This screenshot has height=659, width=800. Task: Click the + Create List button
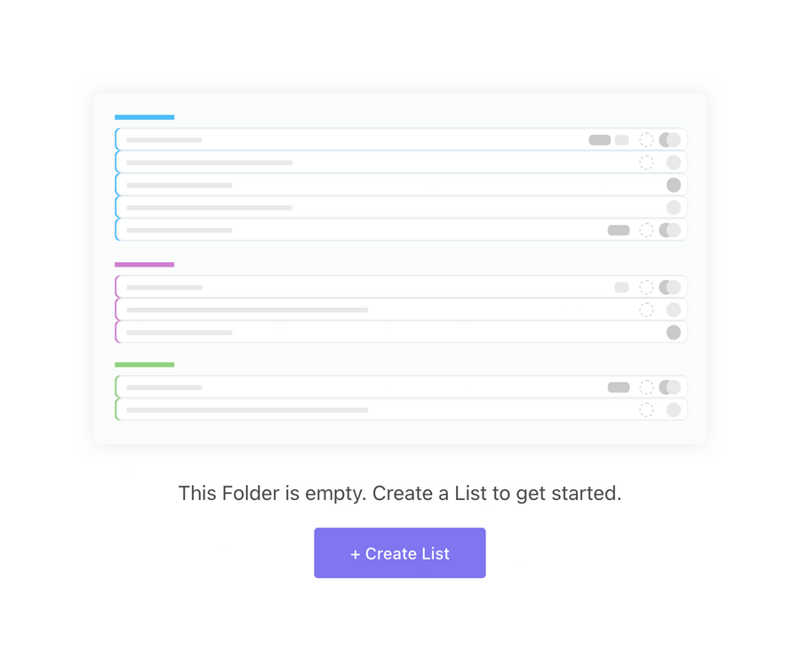(400, 552)
